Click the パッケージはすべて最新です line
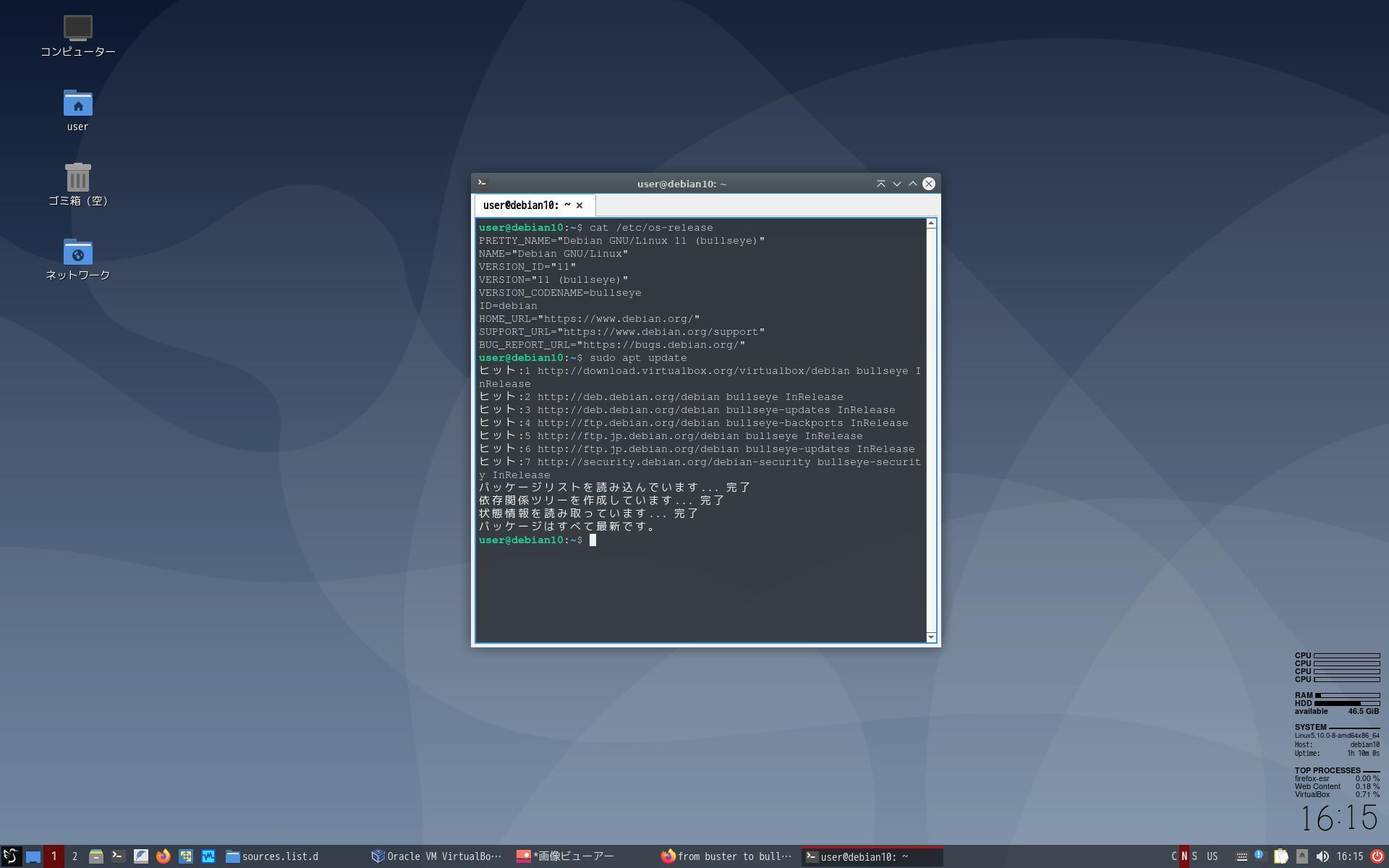The width and height of the screenshot is (1389, 868). tap(568, 527)
